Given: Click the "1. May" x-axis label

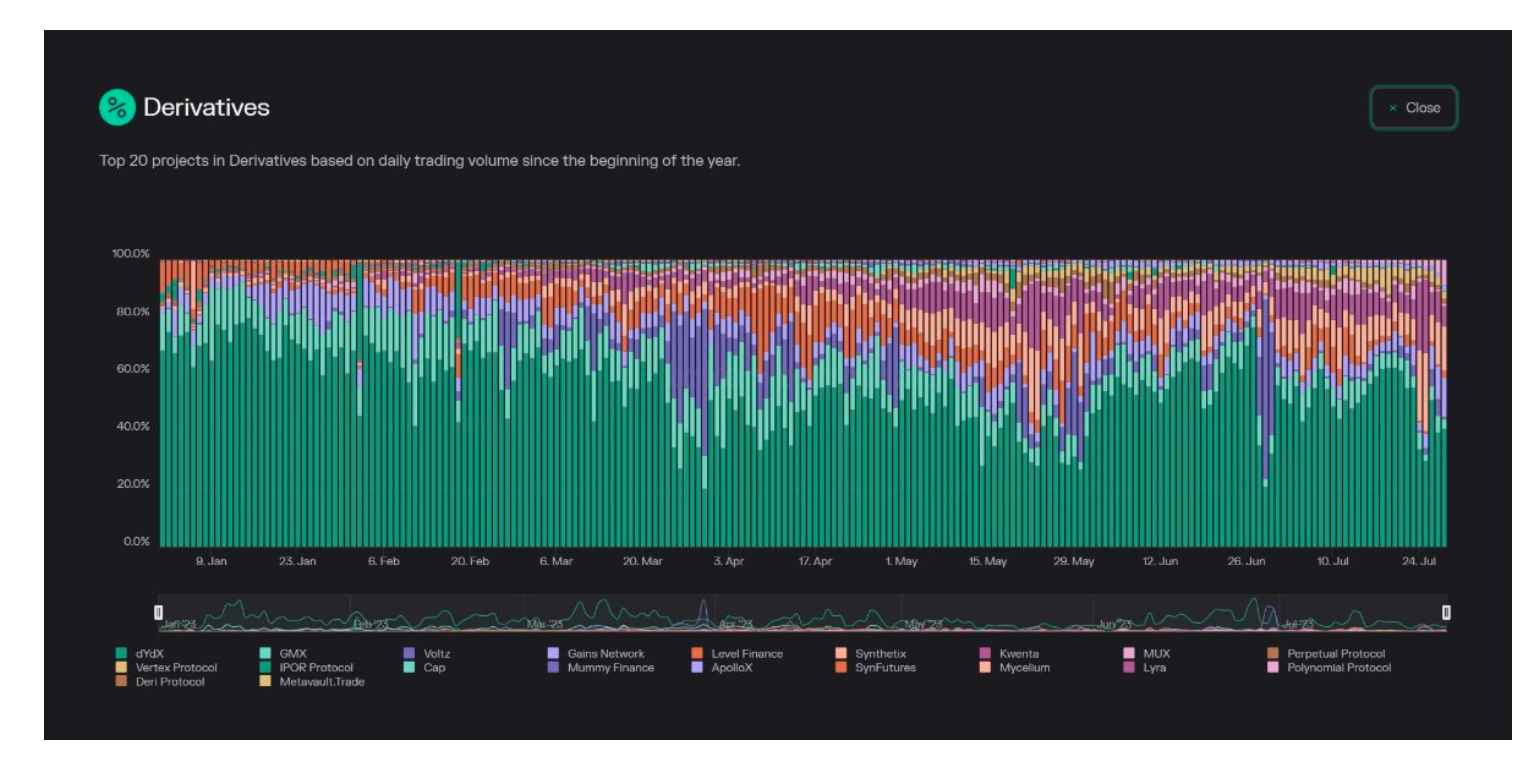Looking at the screenshot, I should click(x=901, y=562).
